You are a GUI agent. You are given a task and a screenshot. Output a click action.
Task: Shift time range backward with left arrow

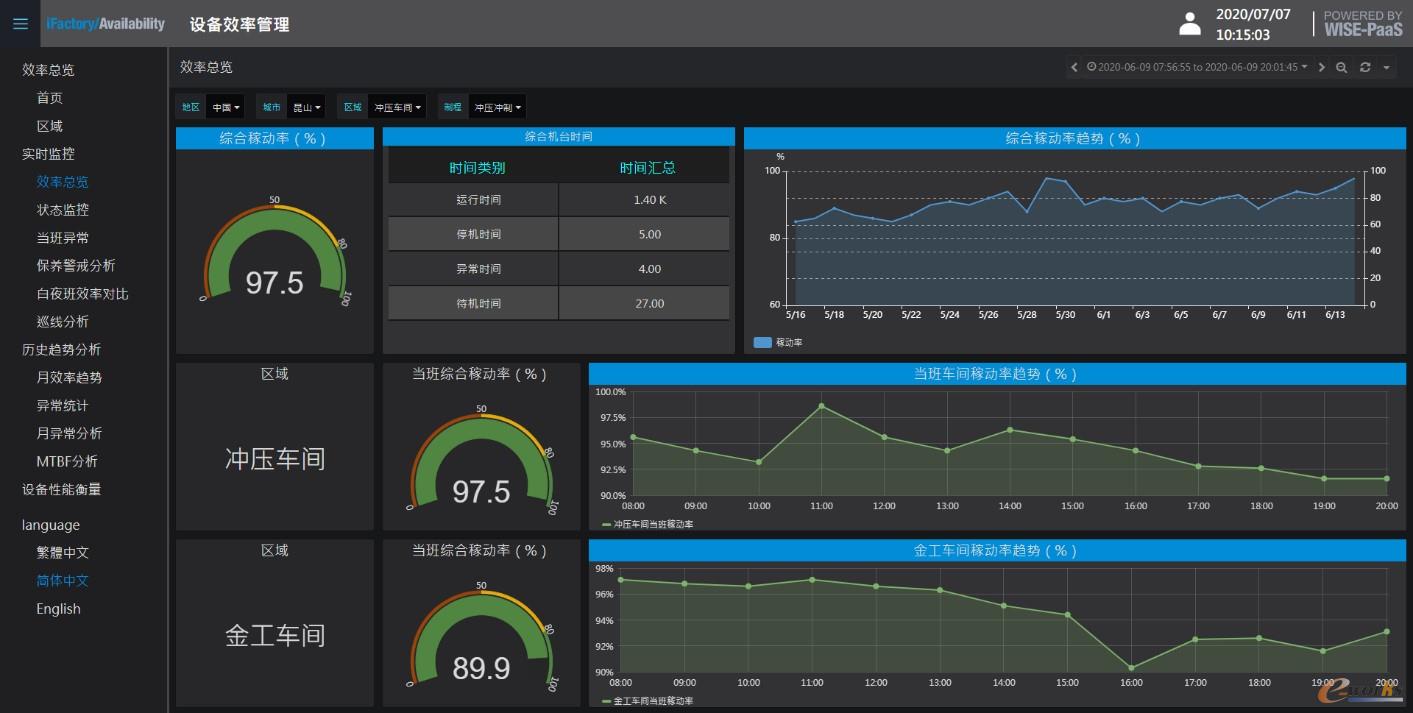pos(1074,68)
